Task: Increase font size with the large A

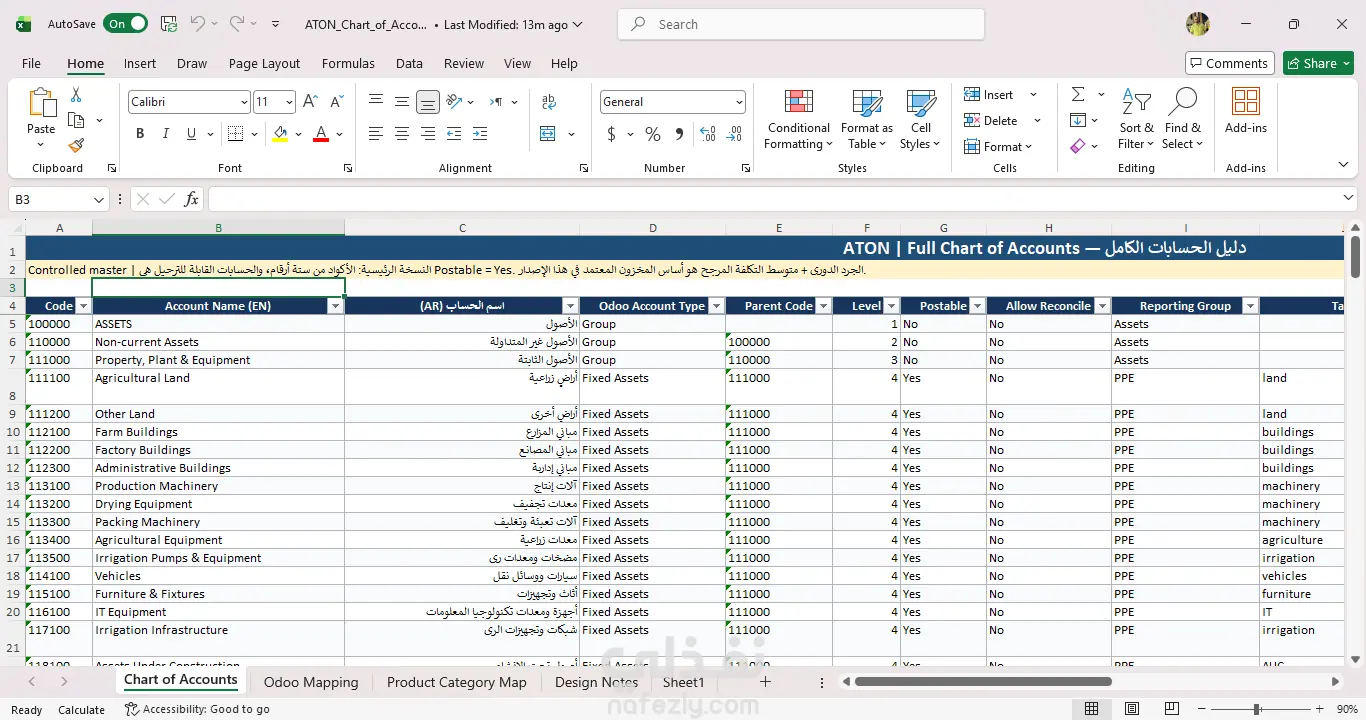Action: [x=310, y=102]
